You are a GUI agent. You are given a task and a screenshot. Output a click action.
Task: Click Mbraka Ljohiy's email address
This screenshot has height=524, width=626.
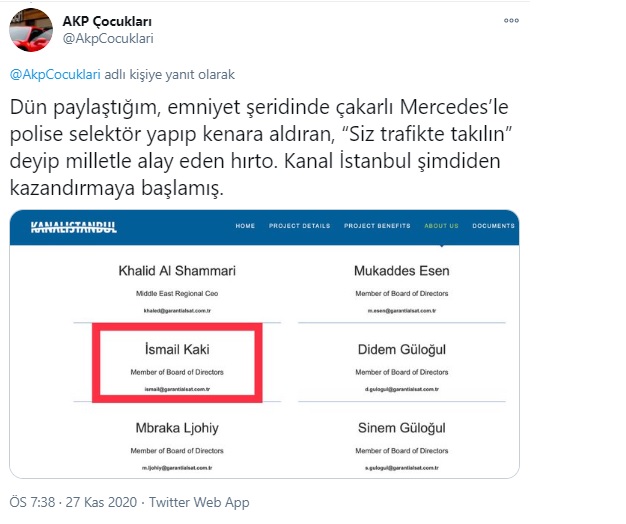(177, 468)
